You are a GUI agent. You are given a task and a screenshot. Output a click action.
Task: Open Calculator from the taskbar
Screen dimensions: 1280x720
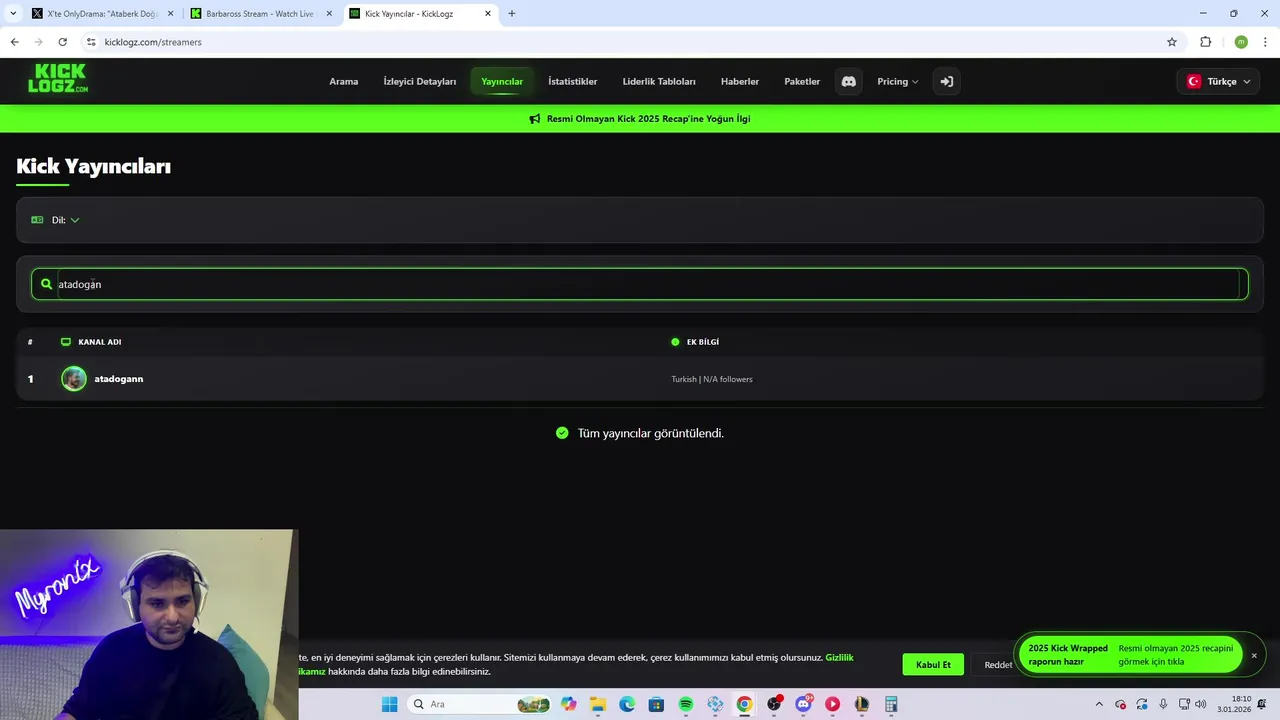pyautogui.click(x=891, y=704)
